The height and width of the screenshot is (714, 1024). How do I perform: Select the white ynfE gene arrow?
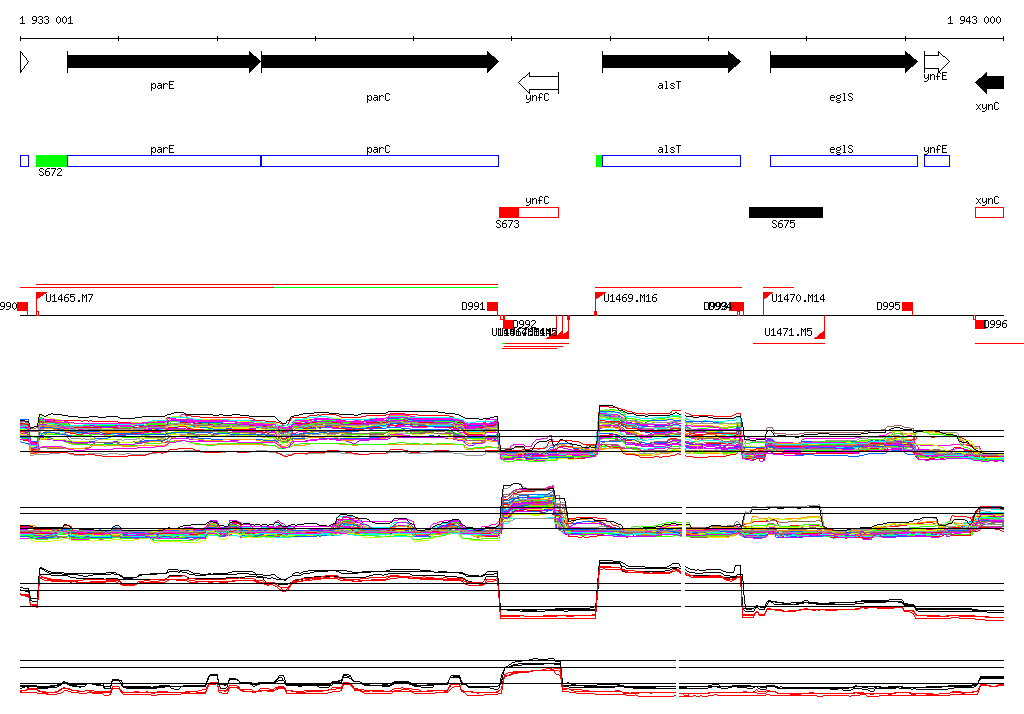(937, 62)
